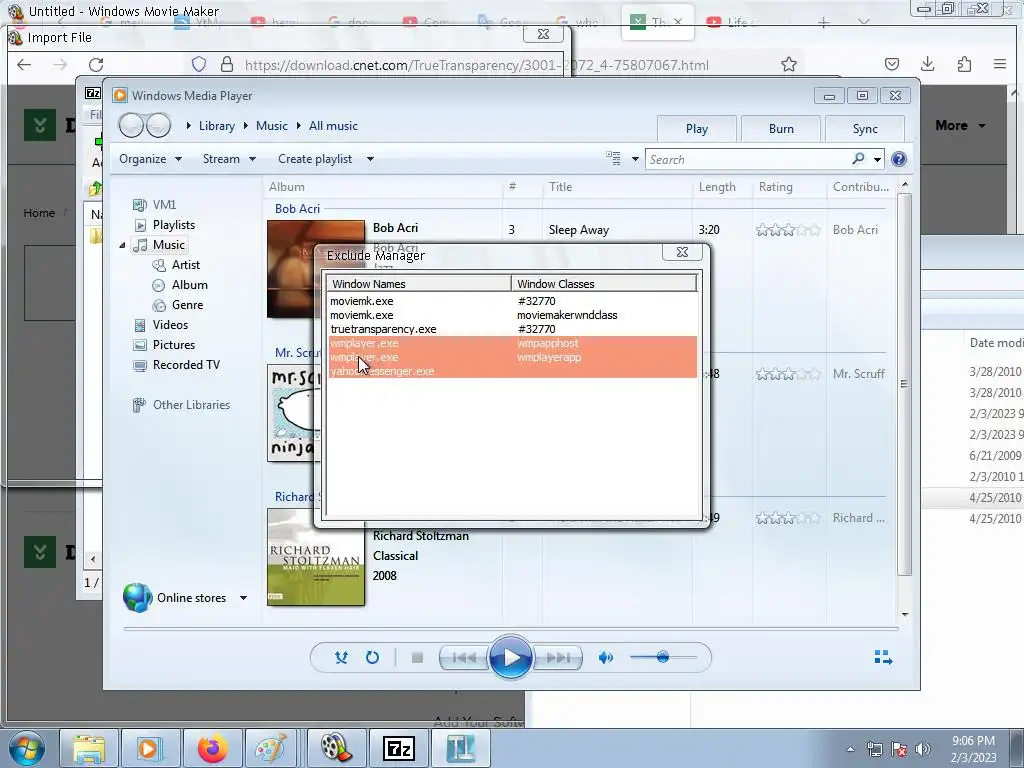
Task: Click Save to Pocket icon in browser
Action: (x=891, y=64)
